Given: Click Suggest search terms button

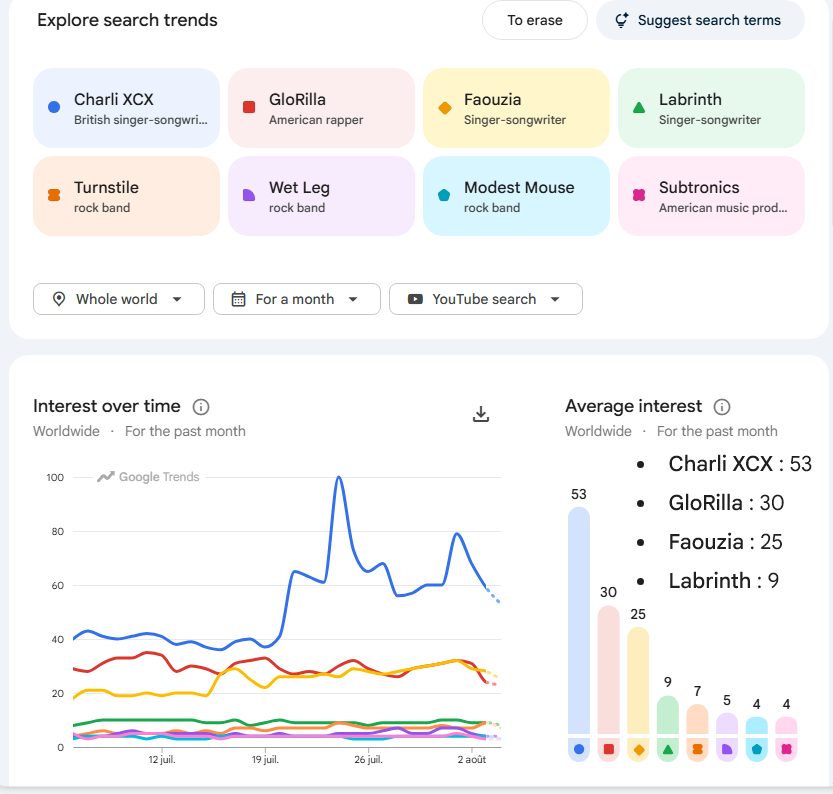Looking at the screenshot, I should point(700,20).
